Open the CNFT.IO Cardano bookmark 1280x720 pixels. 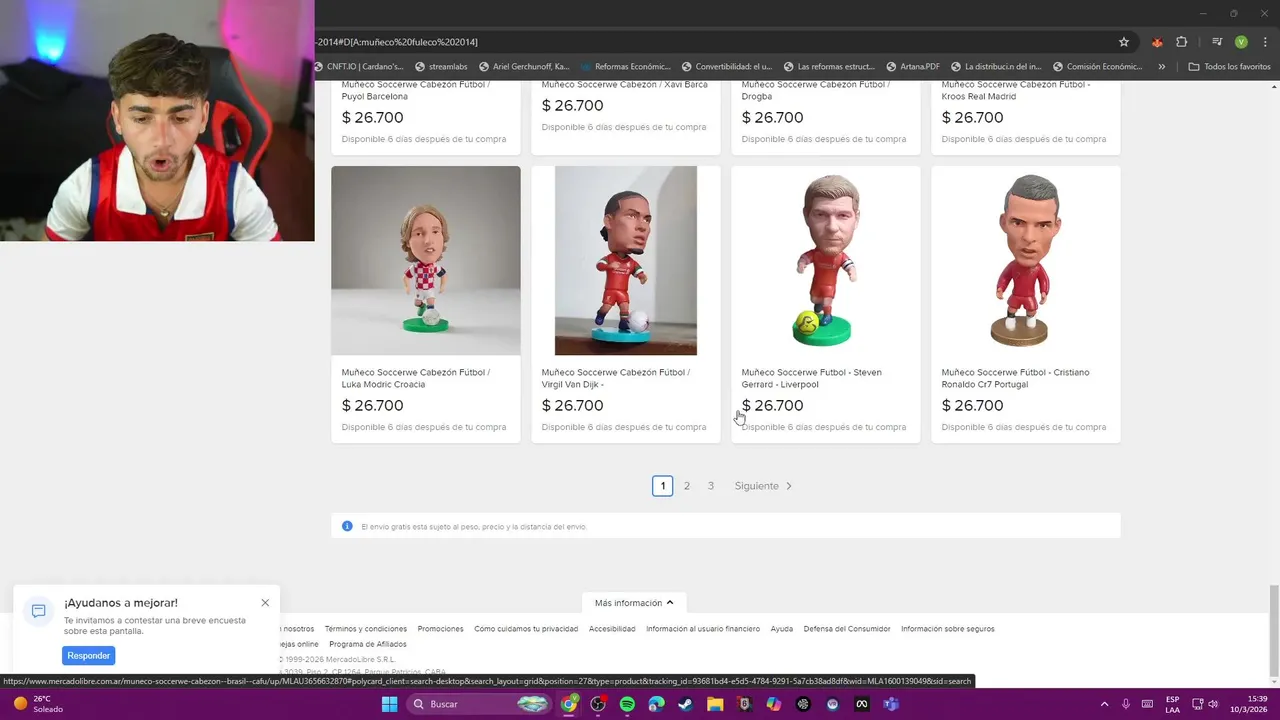(x=359, y=67)
